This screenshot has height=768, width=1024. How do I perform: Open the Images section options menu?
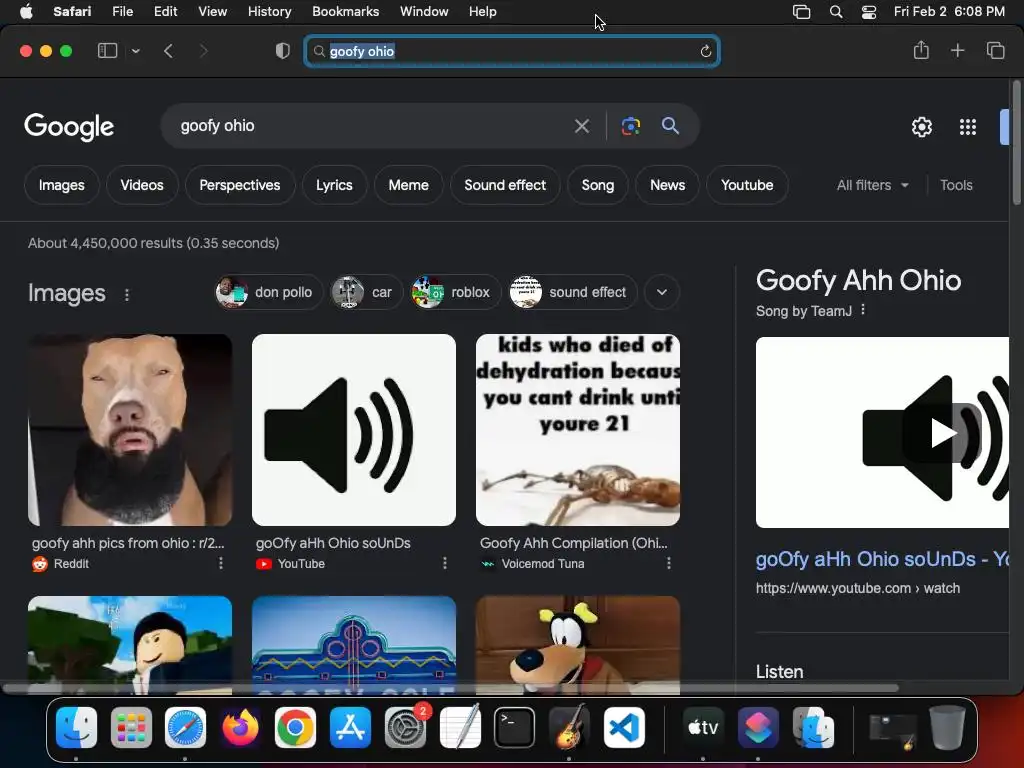127,295
